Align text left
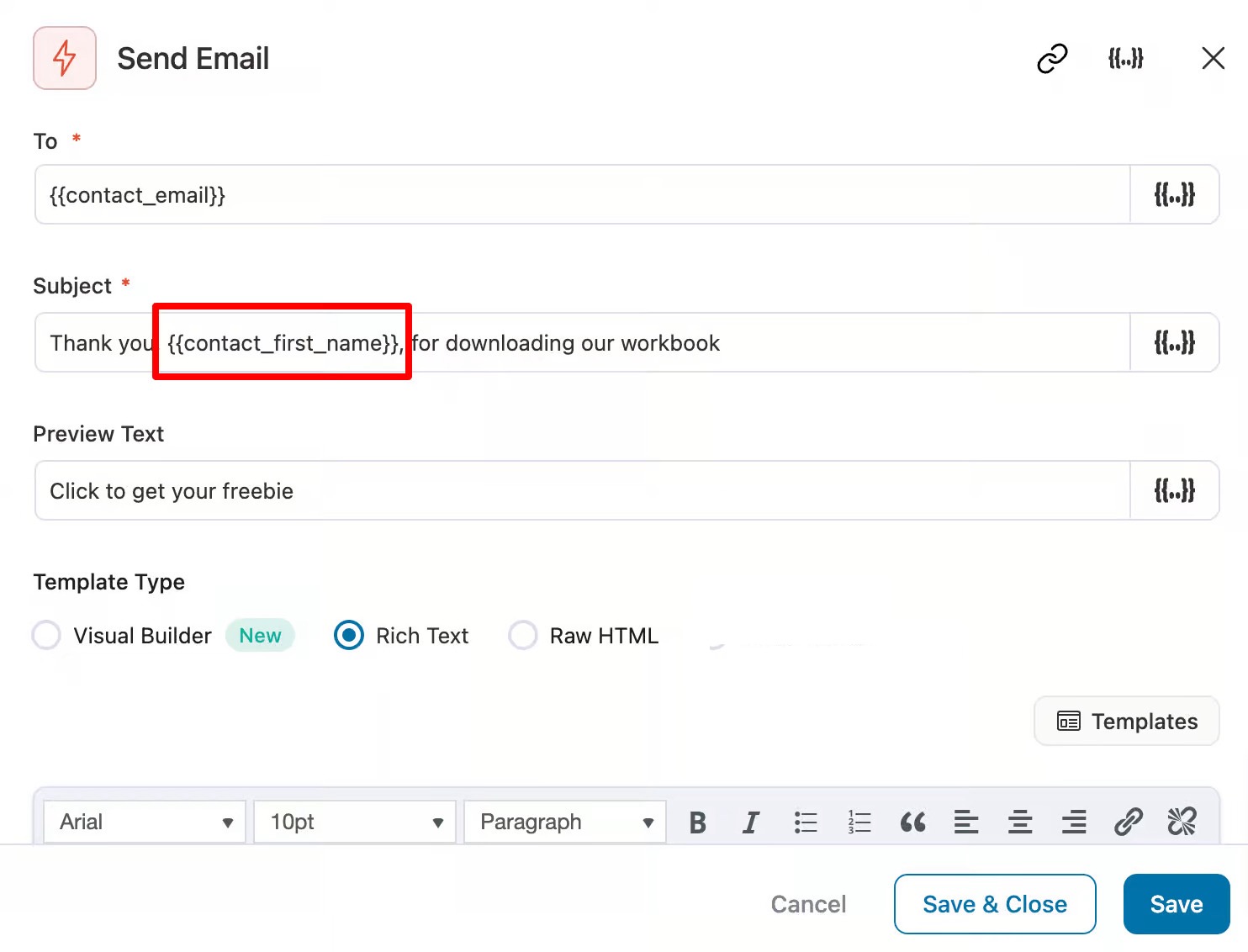 pos(966,822)
